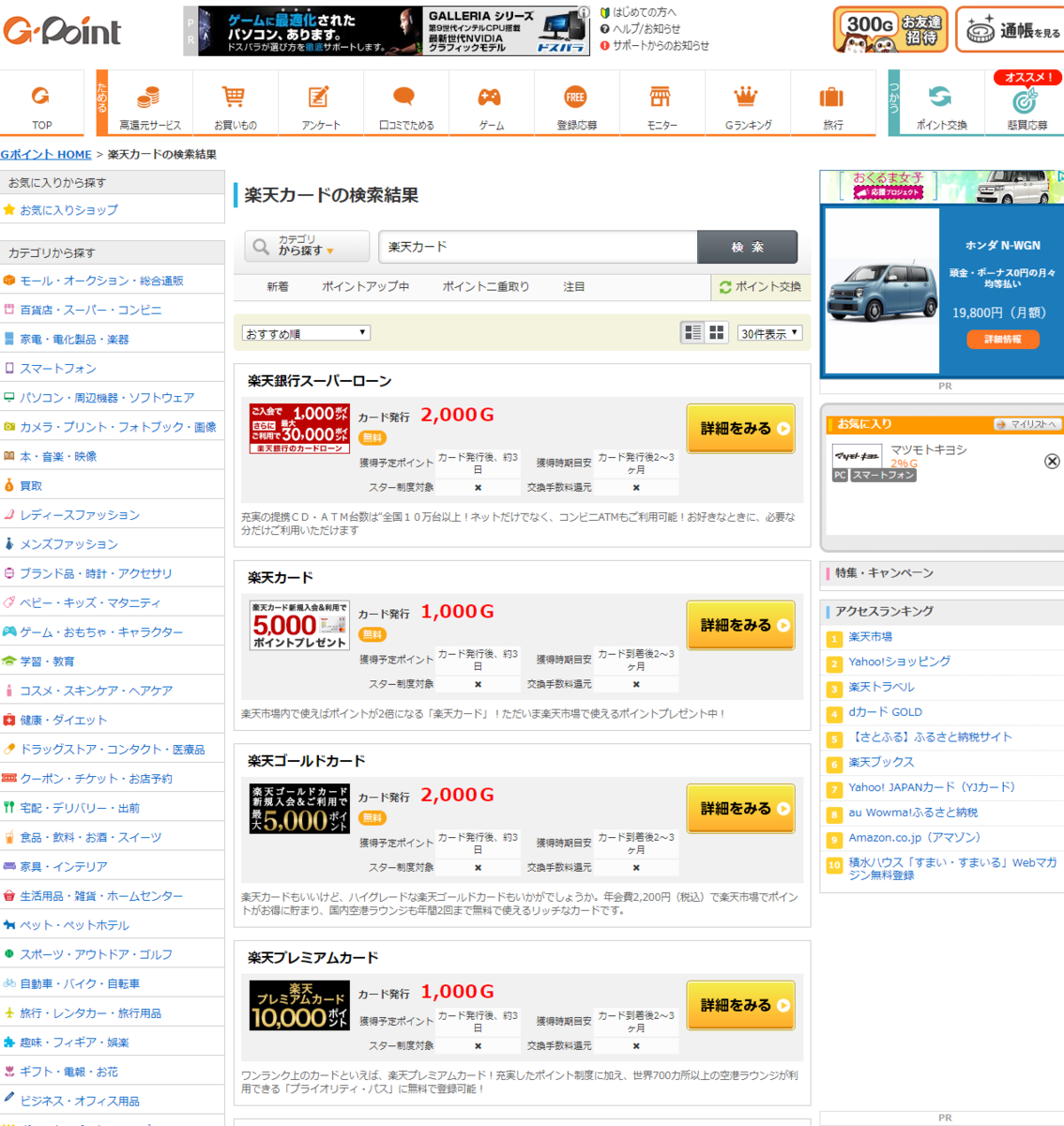Open アンケート survey icon
Screen dimensions: 1064x1126
319,96
